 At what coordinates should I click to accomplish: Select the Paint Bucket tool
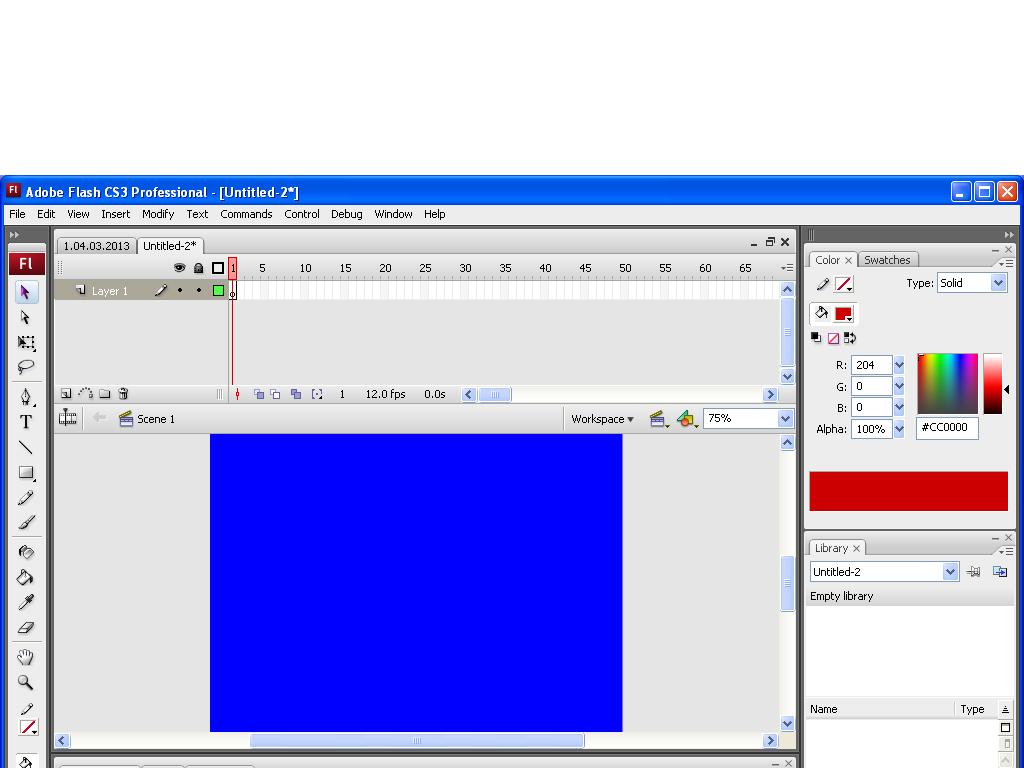25,577
